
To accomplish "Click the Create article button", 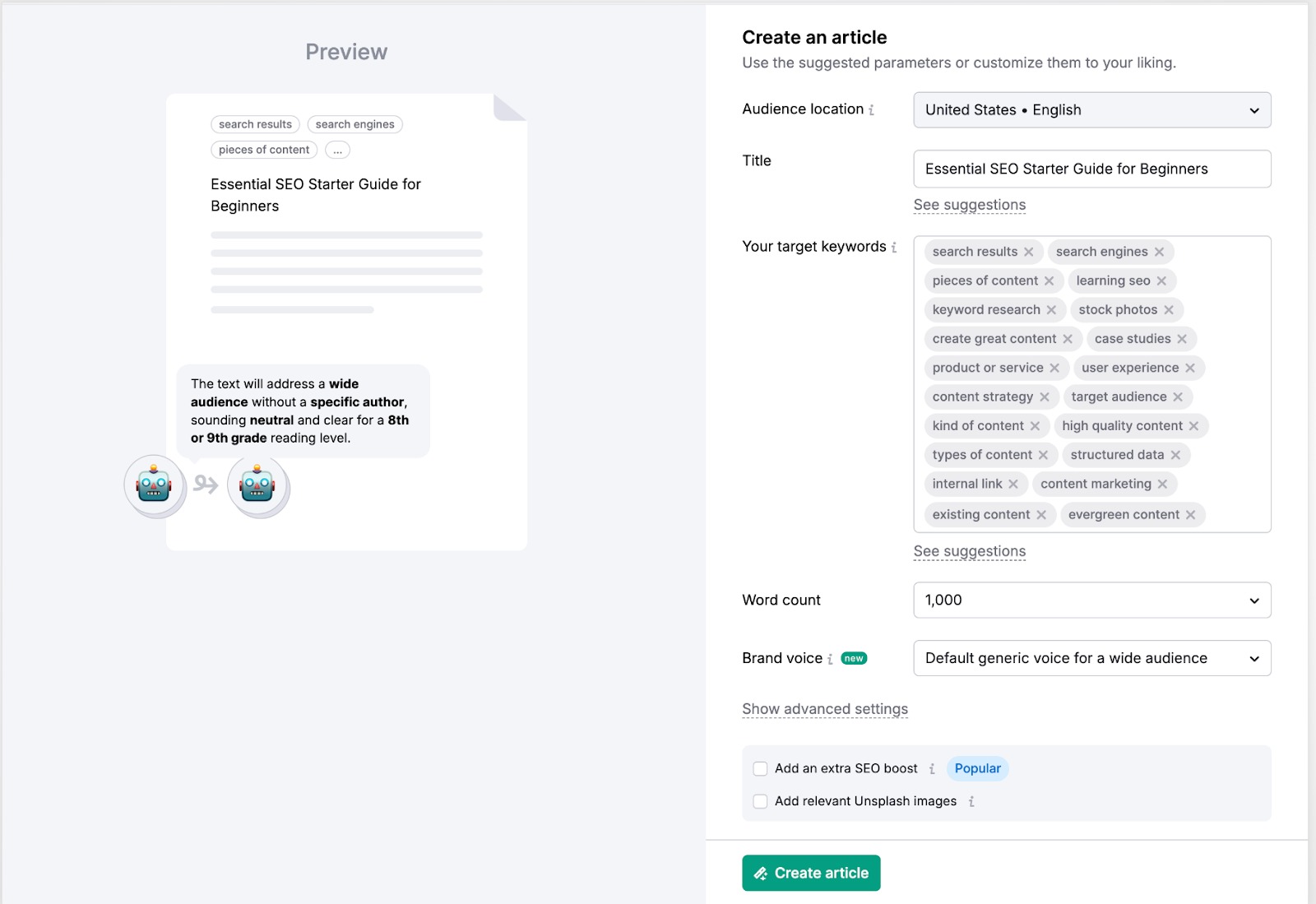I will (x=811, y=873).
